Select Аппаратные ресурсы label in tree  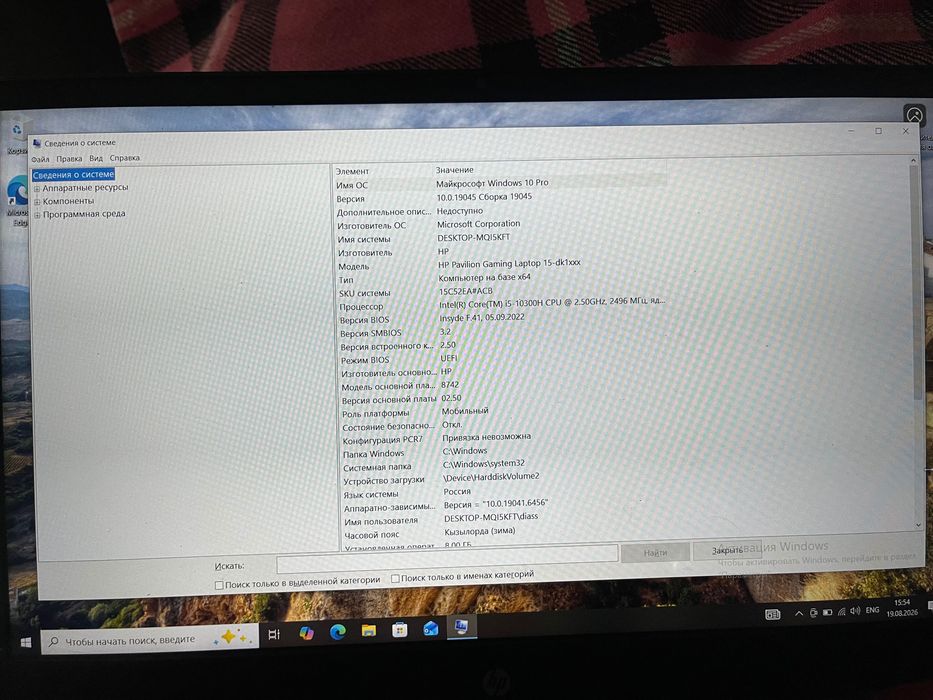85,188
